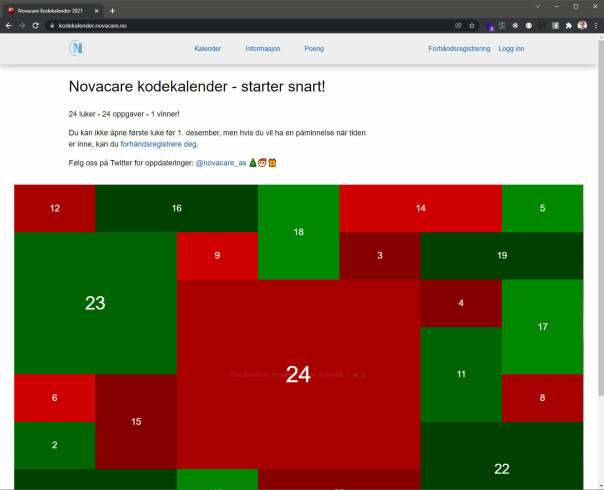Click the paw-shaped extension icon
Image resolution: width=604 pixels, height=490 pixels.
point(515,25)
